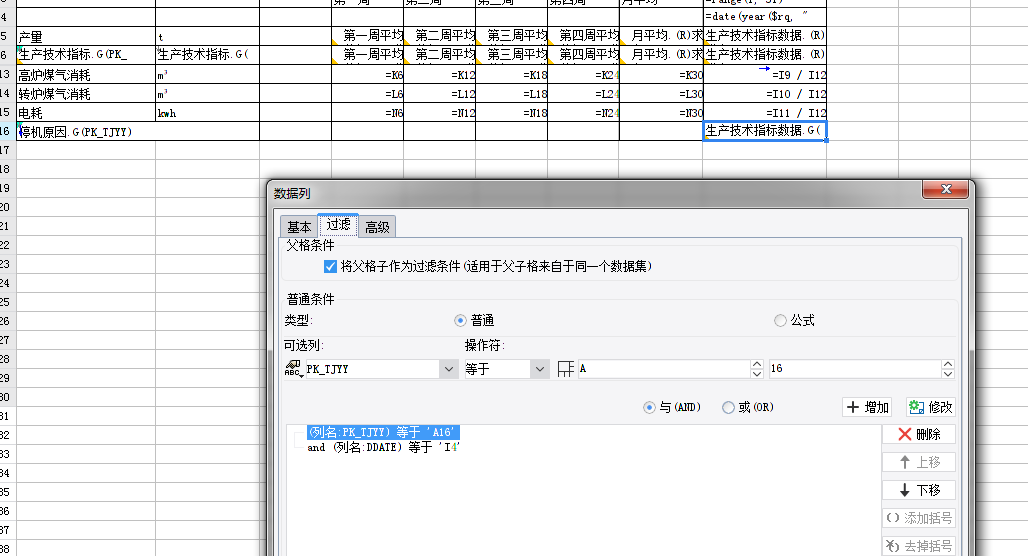Screen dimensions: 1028x556
Task: Increment the row number 16 stepper
Action: click(947, 364)
